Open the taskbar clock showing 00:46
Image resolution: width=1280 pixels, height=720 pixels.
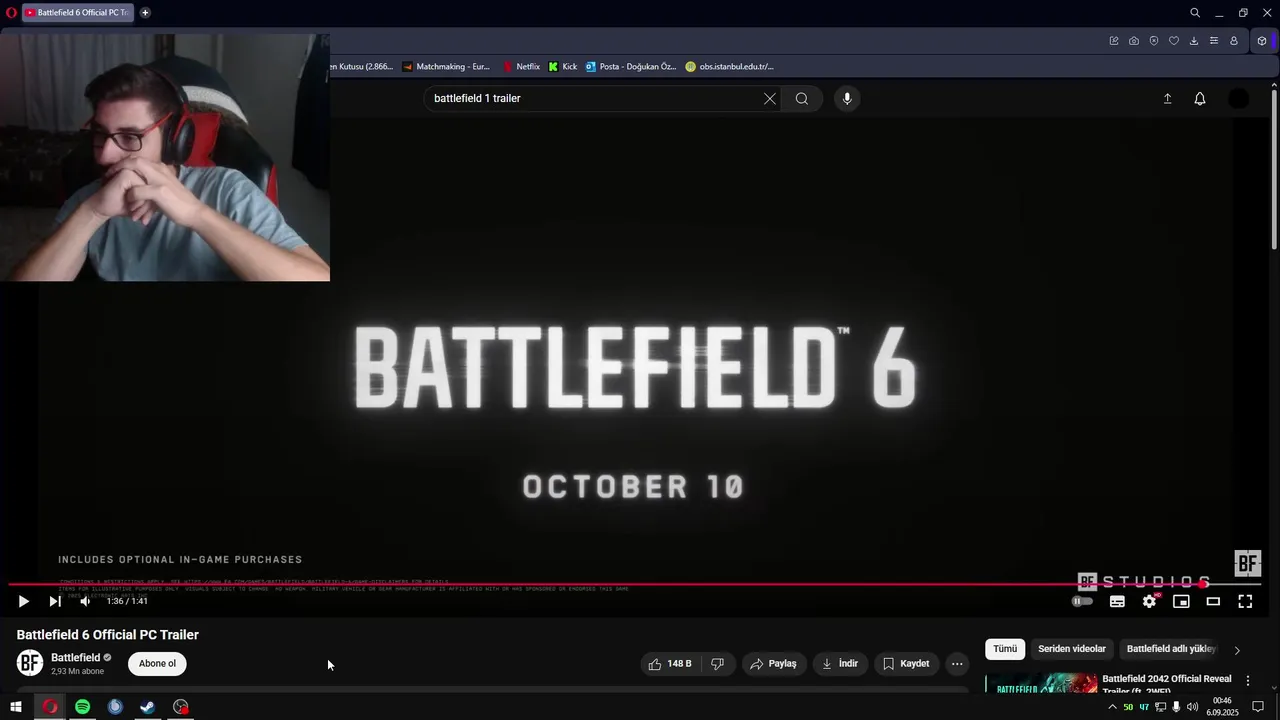point(1222,707)
